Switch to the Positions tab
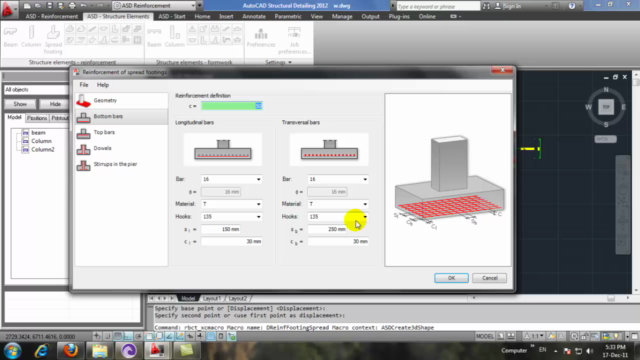This screenshot has height=360, width=640. pos(37,118)
